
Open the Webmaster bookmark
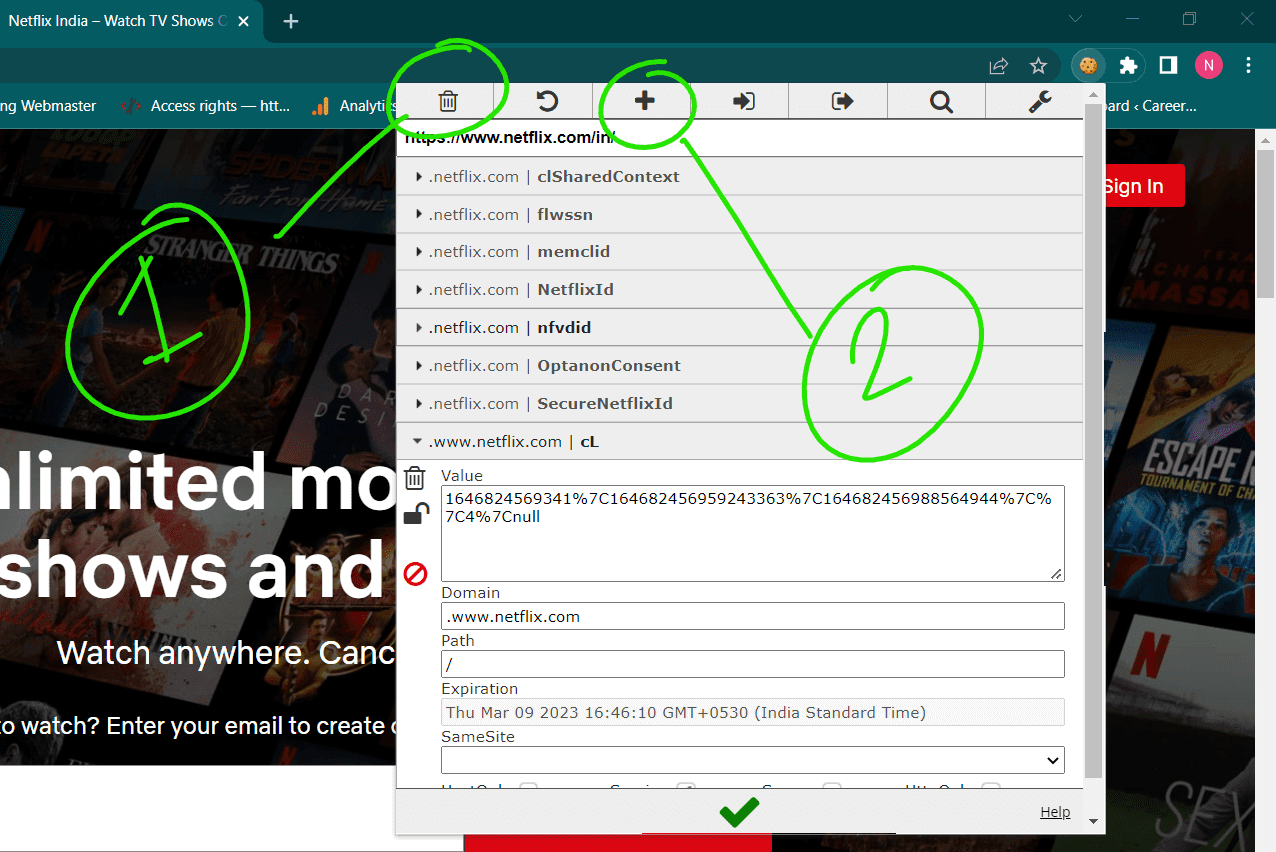[x=49, y=105]
